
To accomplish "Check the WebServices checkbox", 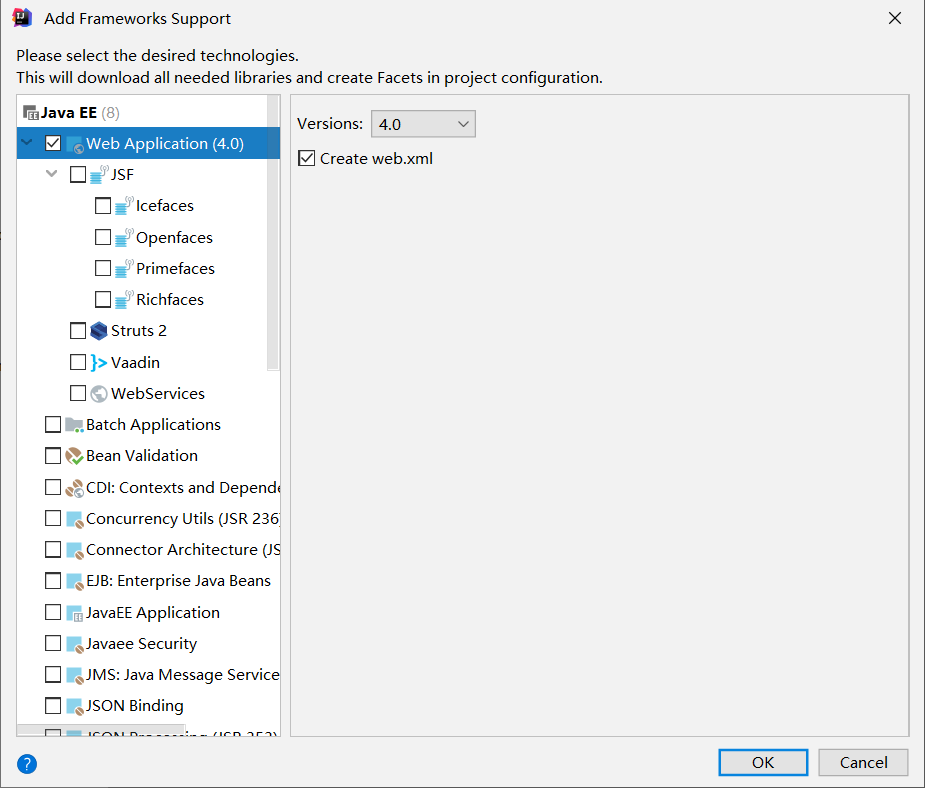I will (78, 393).
